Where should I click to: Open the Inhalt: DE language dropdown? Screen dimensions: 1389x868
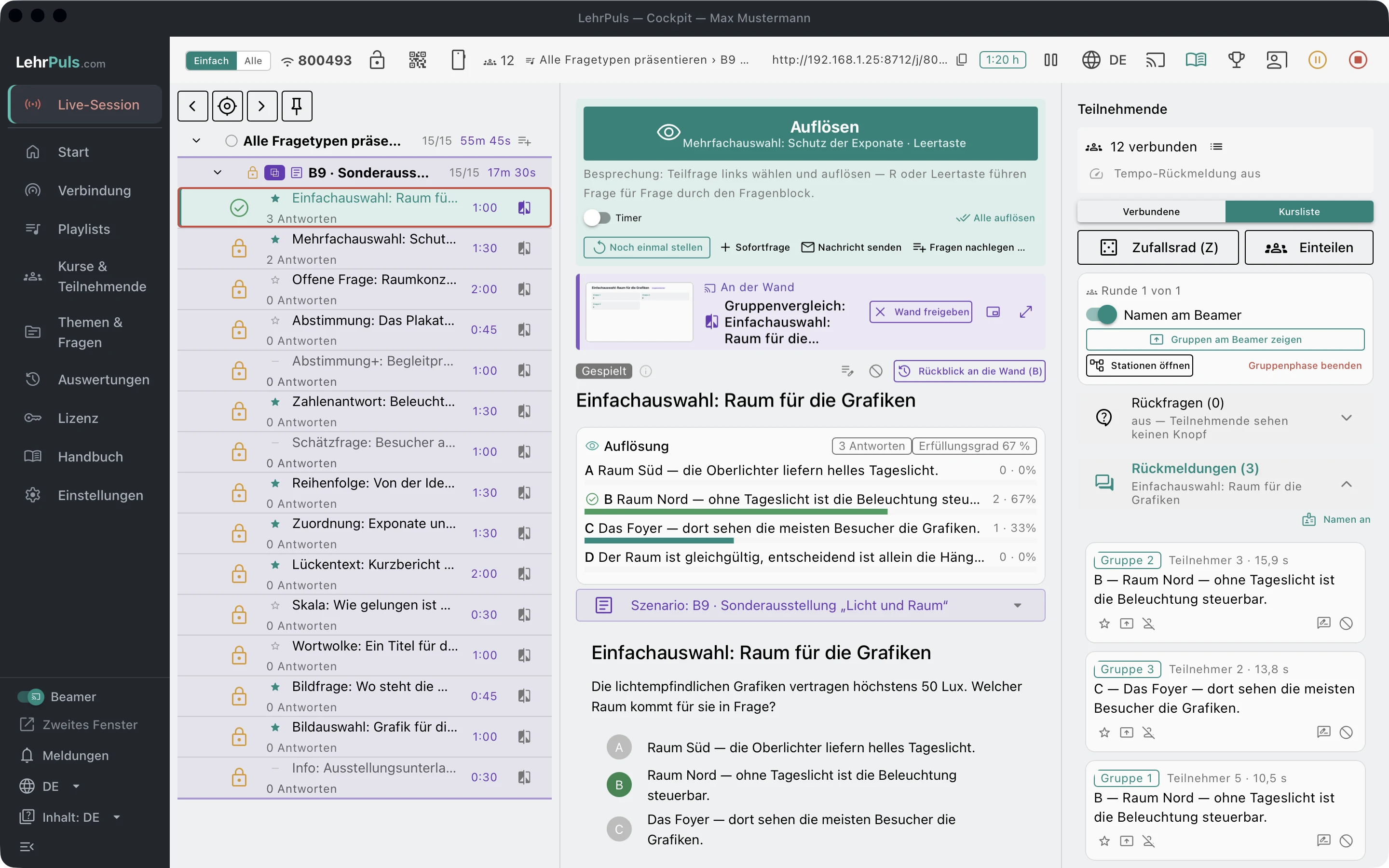(x=70, y=817)
